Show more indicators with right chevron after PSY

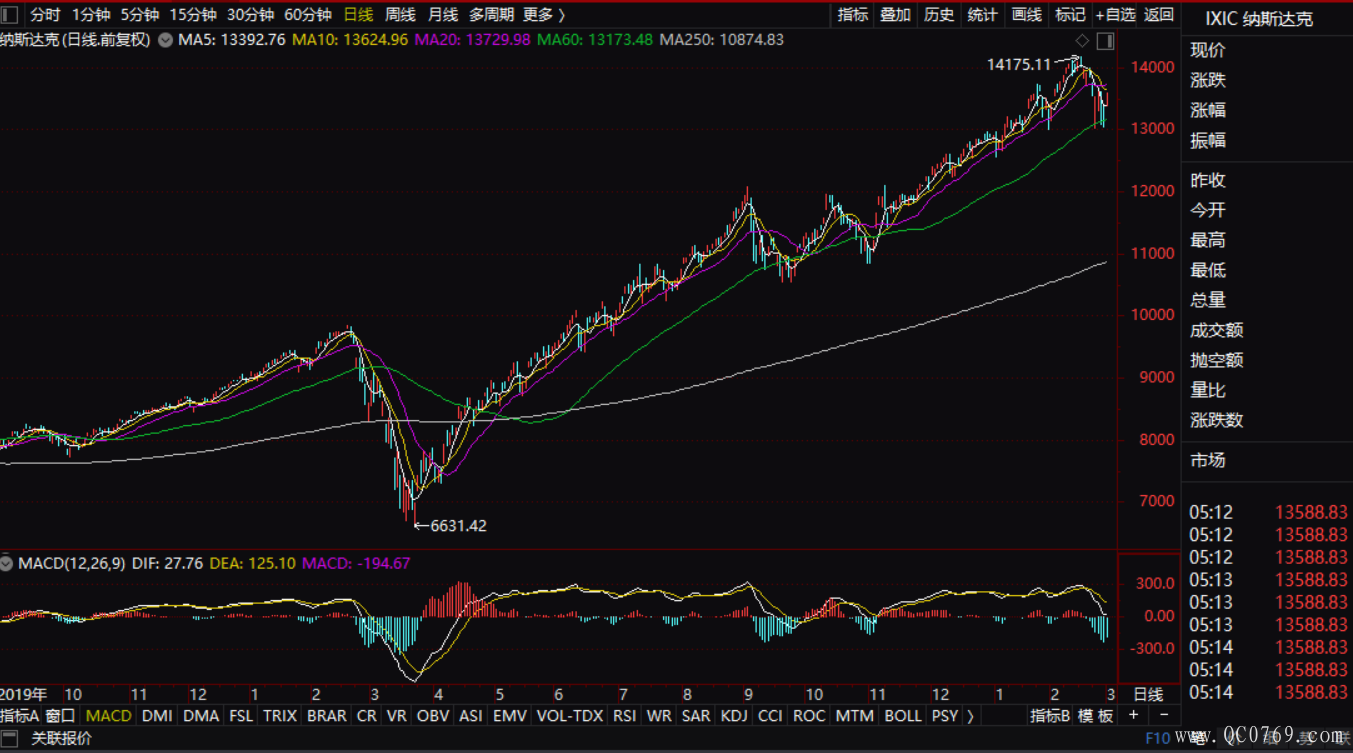point(970,716)
